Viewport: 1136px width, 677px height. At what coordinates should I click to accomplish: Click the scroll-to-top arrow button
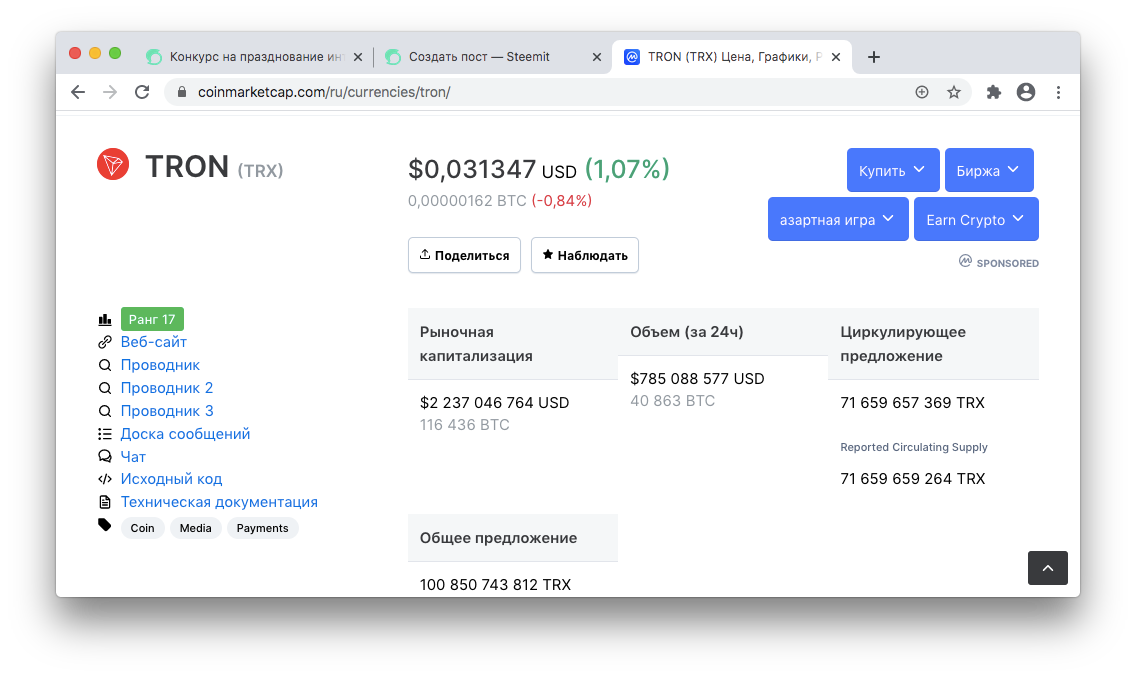(x=1048, y=568)
